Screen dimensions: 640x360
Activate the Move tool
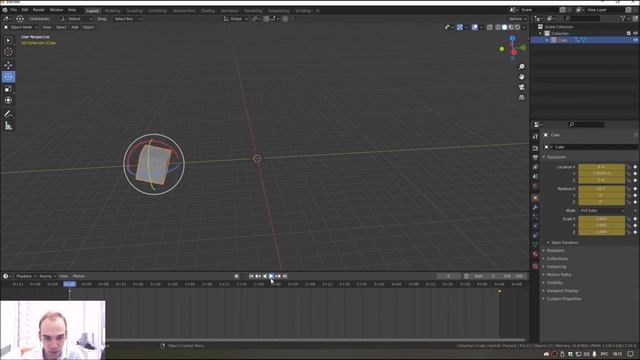tap(8, 65)
